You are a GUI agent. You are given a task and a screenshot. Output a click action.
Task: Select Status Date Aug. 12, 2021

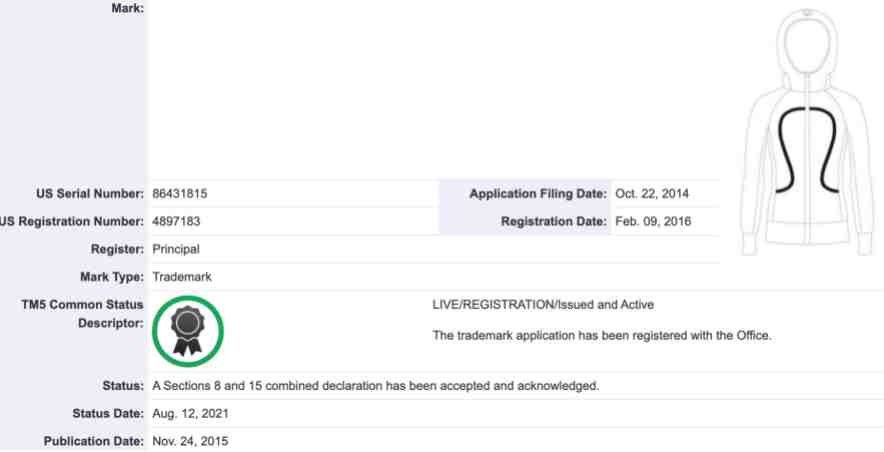click(x=191, y=414)
